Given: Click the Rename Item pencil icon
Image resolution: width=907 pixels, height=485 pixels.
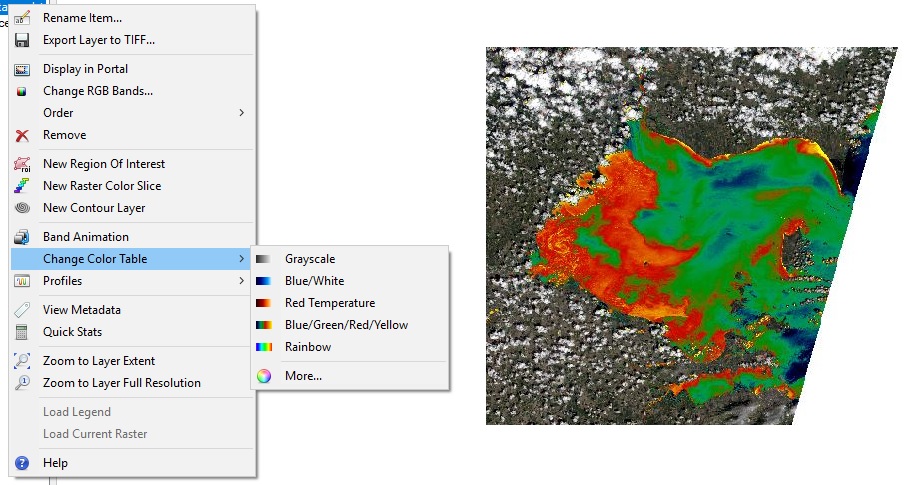Looking at the screenshot, I should coord(22,18).
